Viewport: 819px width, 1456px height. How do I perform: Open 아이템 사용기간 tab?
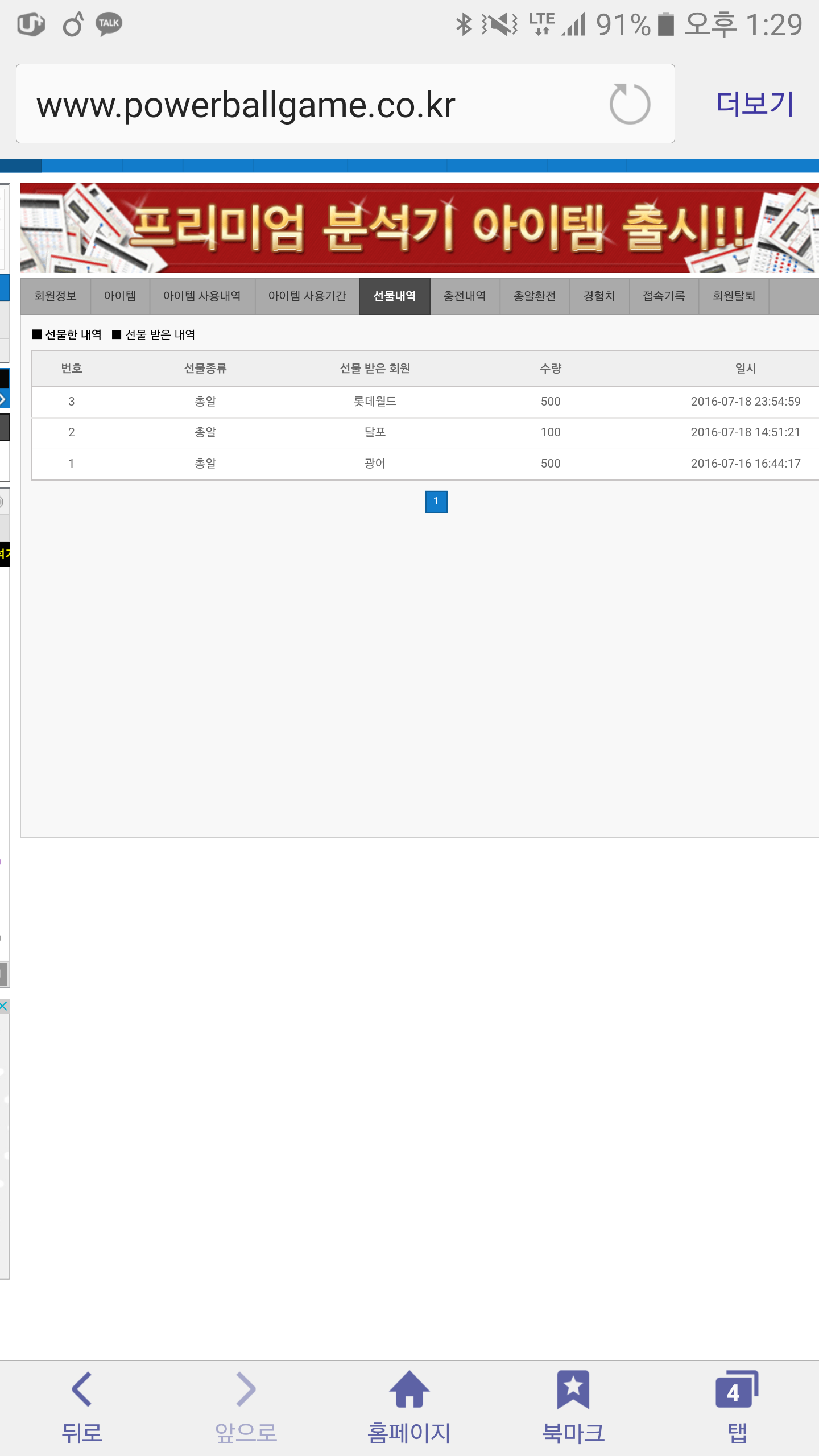point(307,296)
